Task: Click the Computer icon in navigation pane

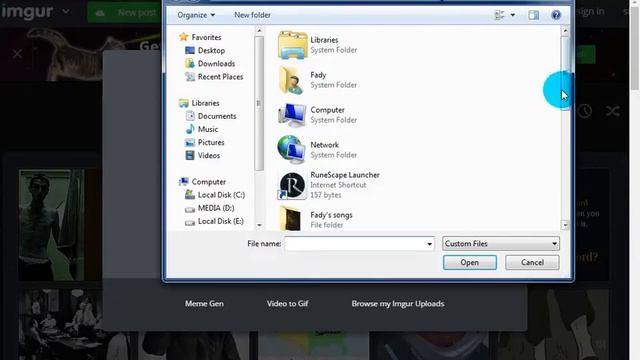Action: [x=184, y=182]
